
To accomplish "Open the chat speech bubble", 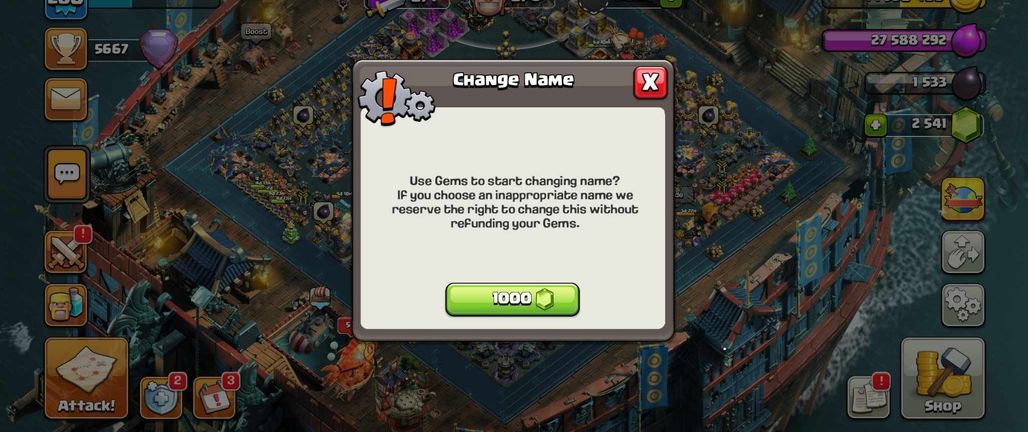I will (67, 174).
